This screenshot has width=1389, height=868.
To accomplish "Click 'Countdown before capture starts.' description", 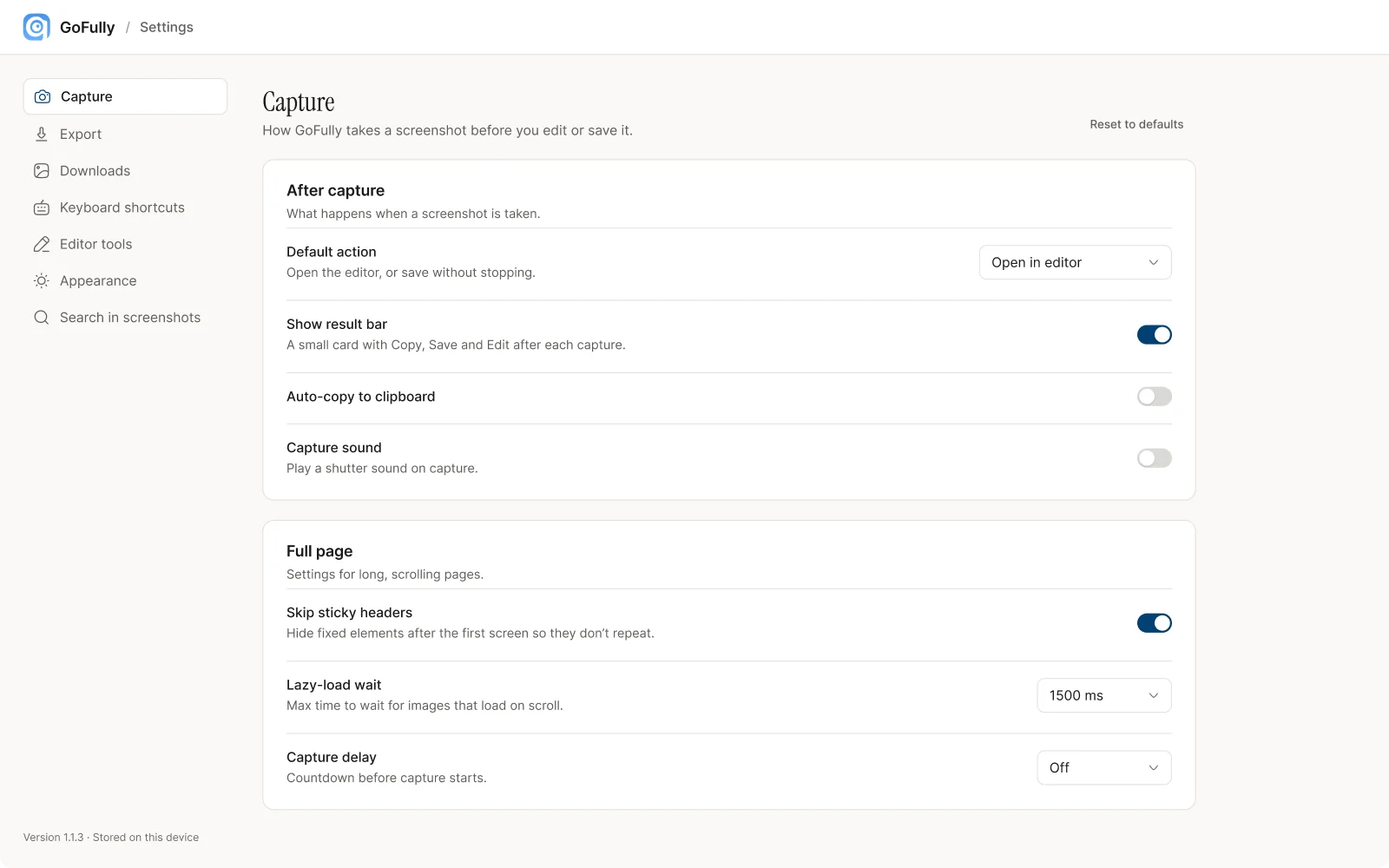I will click(386, 778).
